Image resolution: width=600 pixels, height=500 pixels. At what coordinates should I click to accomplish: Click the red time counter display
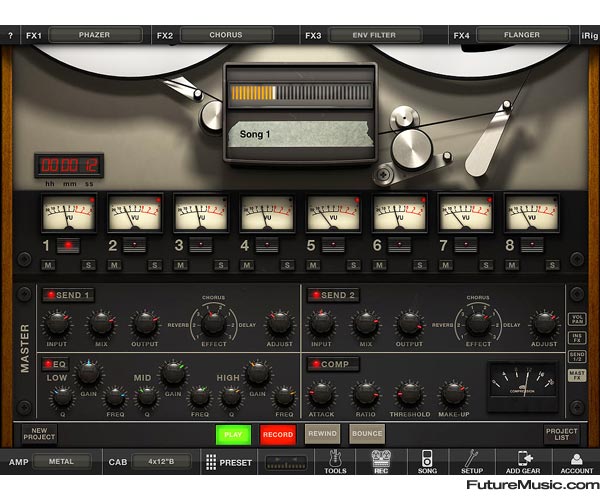pyautogui.click(x=69, y=166)
